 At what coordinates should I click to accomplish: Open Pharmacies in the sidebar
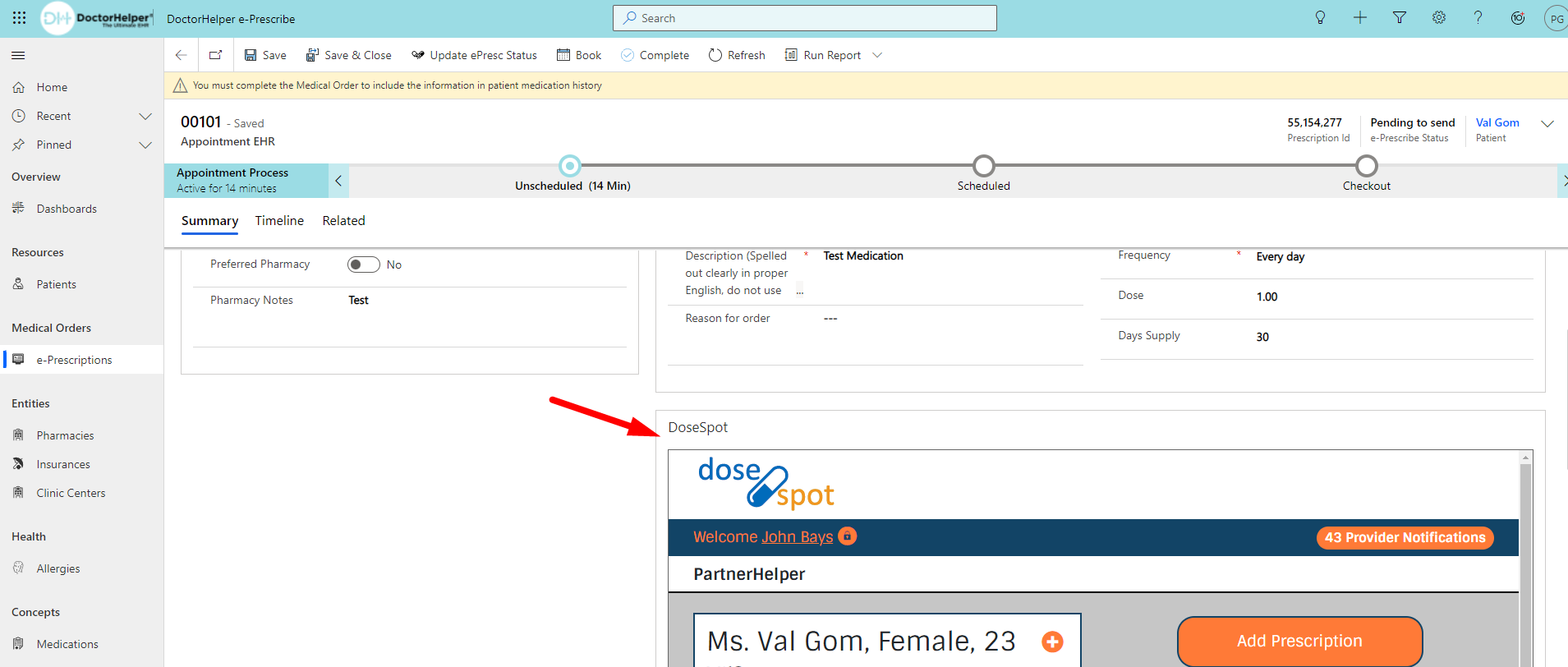[x=65, y=435]
